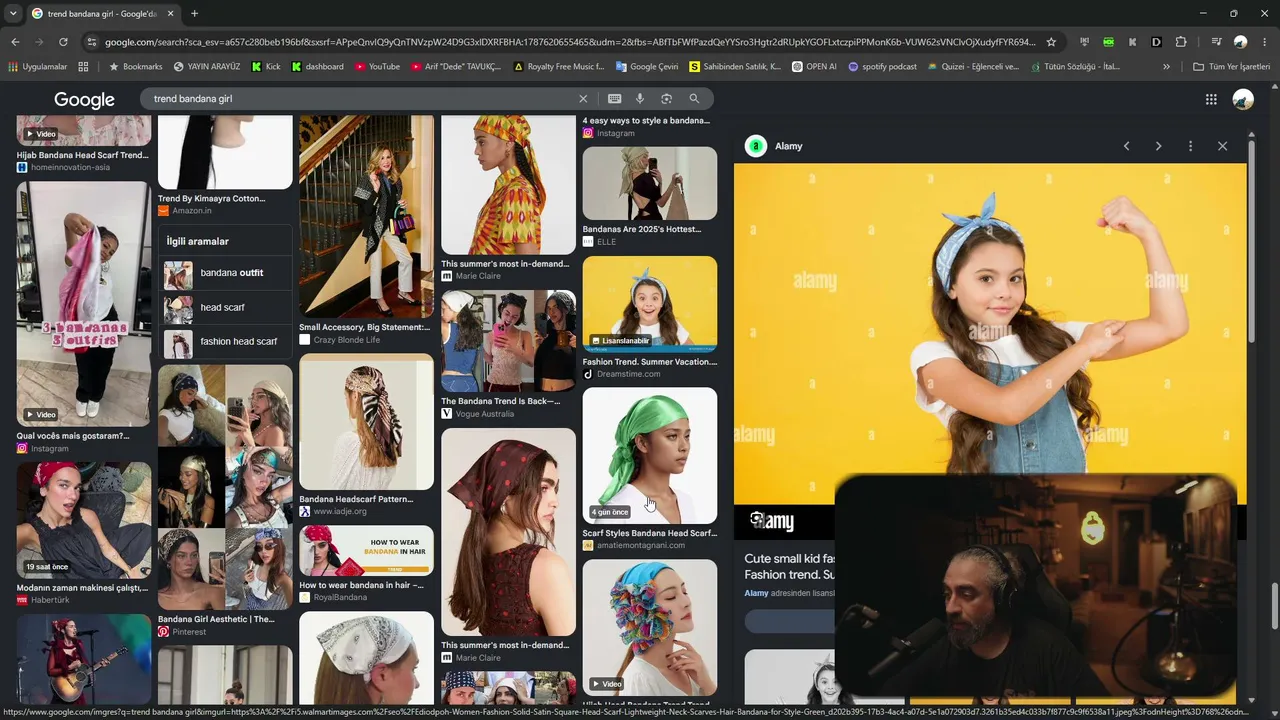The width and height of the screenshot is (1280, 720).
Task: Close the 'trend bandana girl' tab
Action: tap(170, 14)
